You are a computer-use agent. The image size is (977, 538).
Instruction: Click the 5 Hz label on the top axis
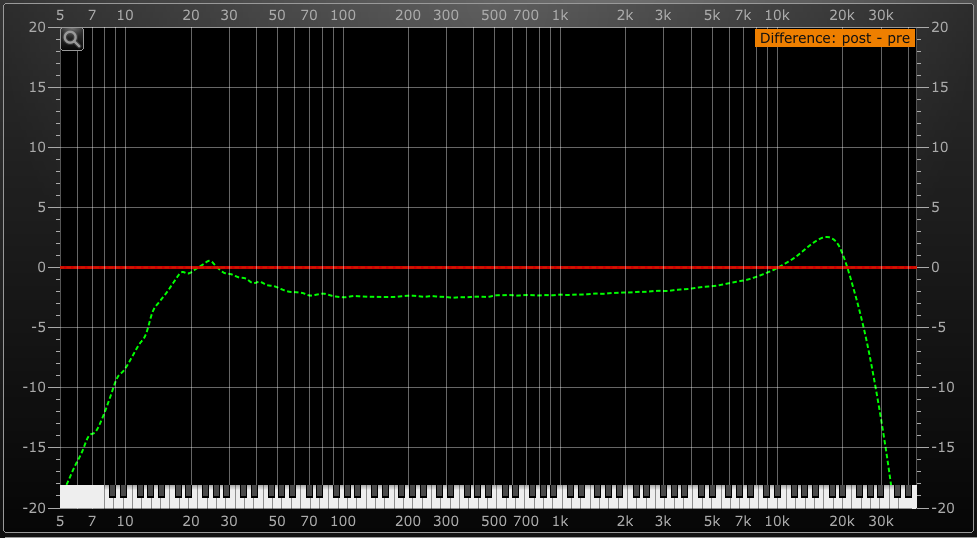60,15
